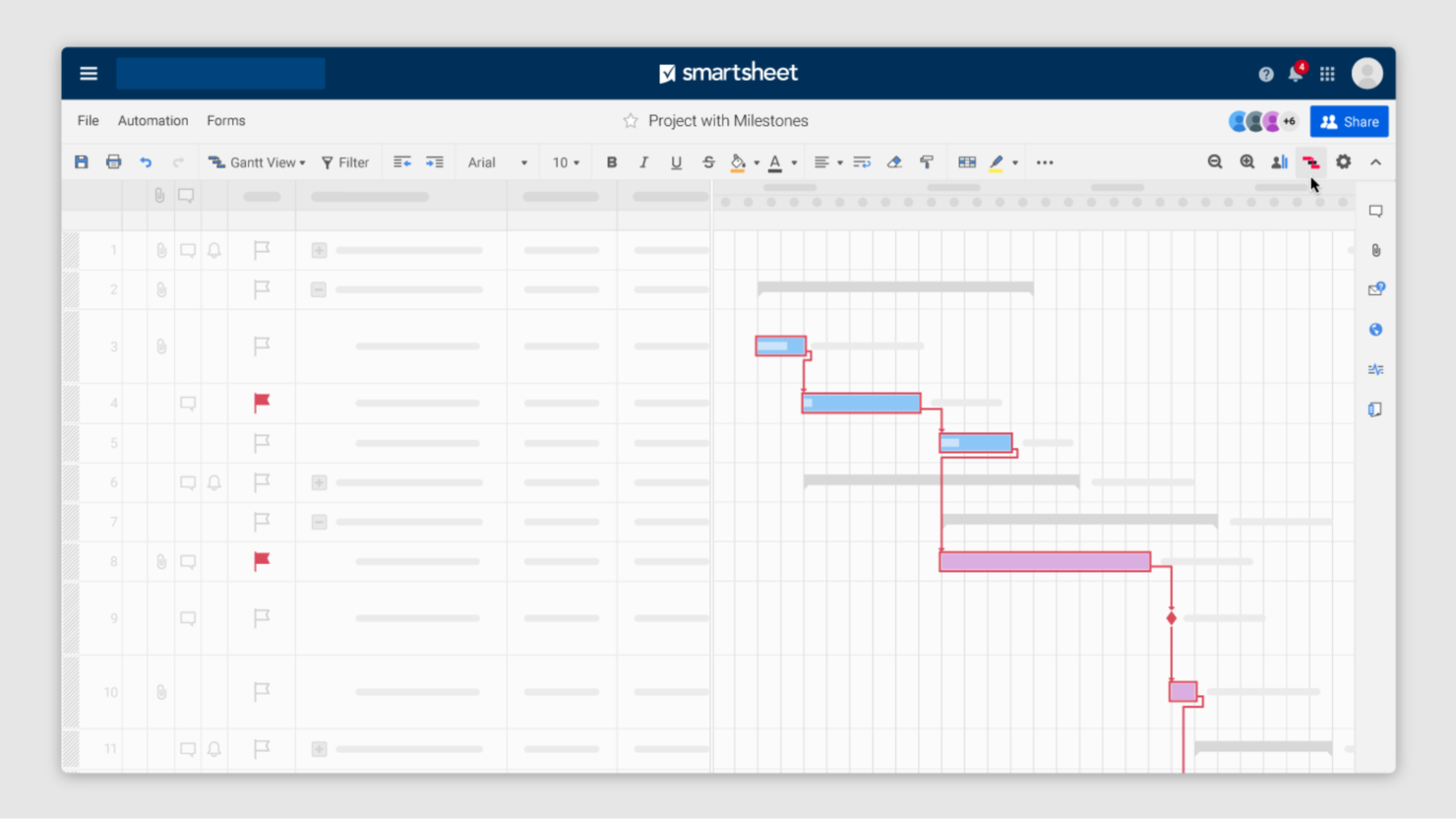Zoom in the Gantt timeline
Image resolution: width=1456 pixels, height=819 pixels.
pyautogui.click(x=1247, y=162)
